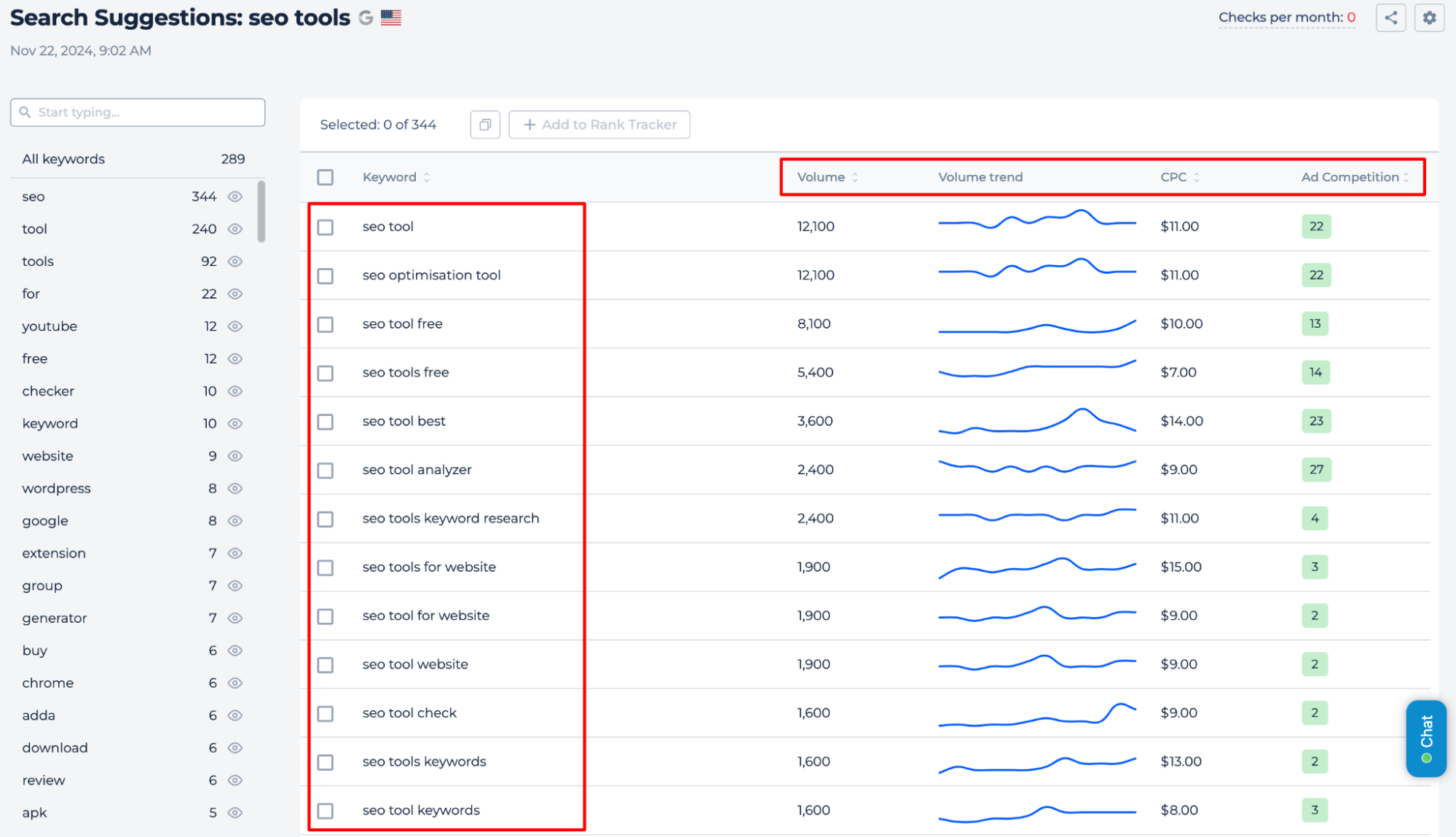The height and width of the screenshot is (837, 1456).
Task: Click Checks per month link
Action: pyautogui.click(x=1287, y=17)
